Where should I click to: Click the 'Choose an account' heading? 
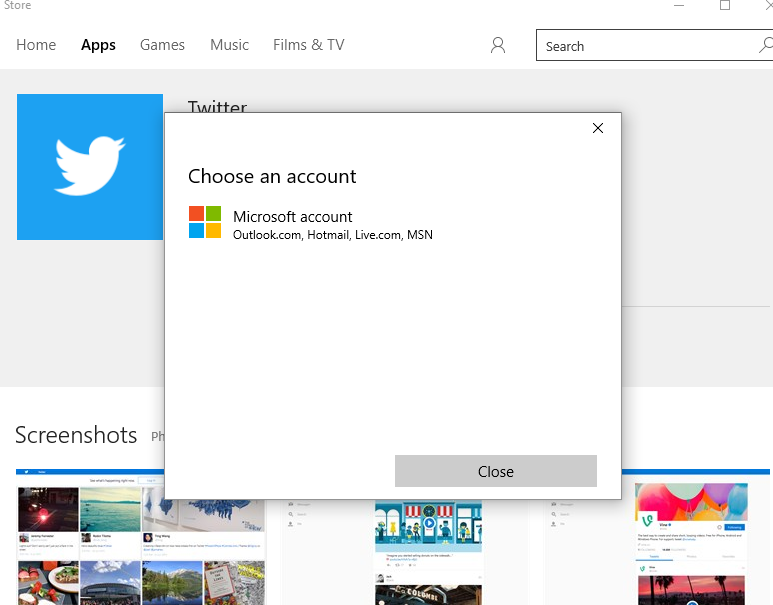click(272, 176)
